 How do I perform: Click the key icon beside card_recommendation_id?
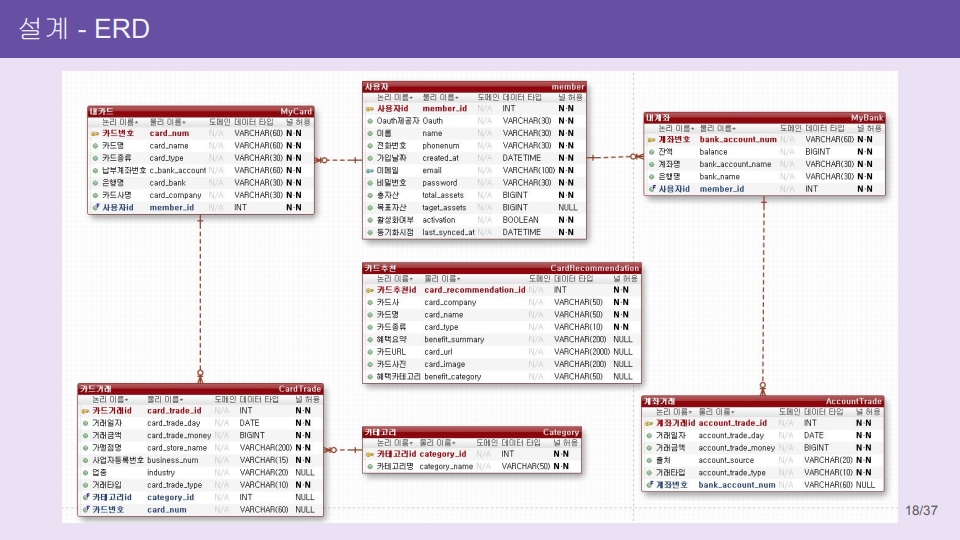click(370, 290)
